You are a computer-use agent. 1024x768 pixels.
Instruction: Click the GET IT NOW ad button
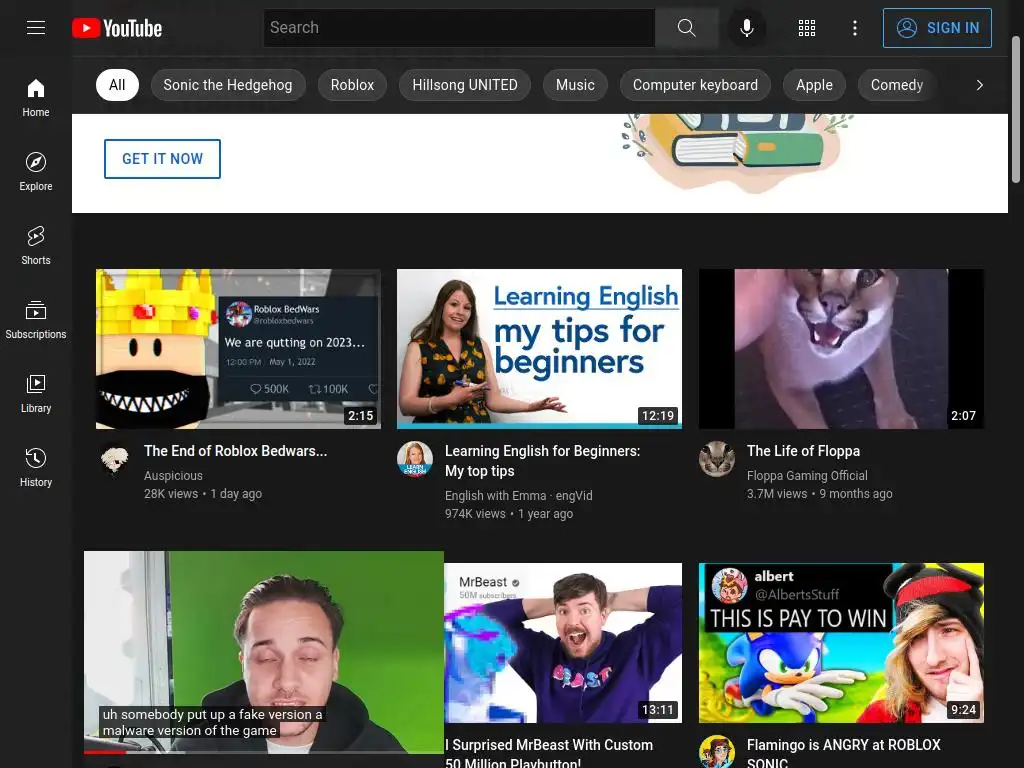click(162, 159)
